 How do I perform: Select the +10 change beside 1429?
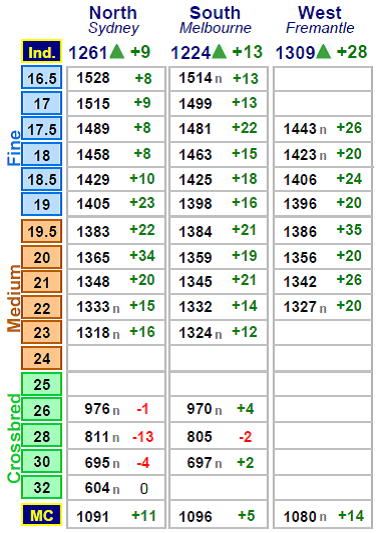(x=142, y=179)
